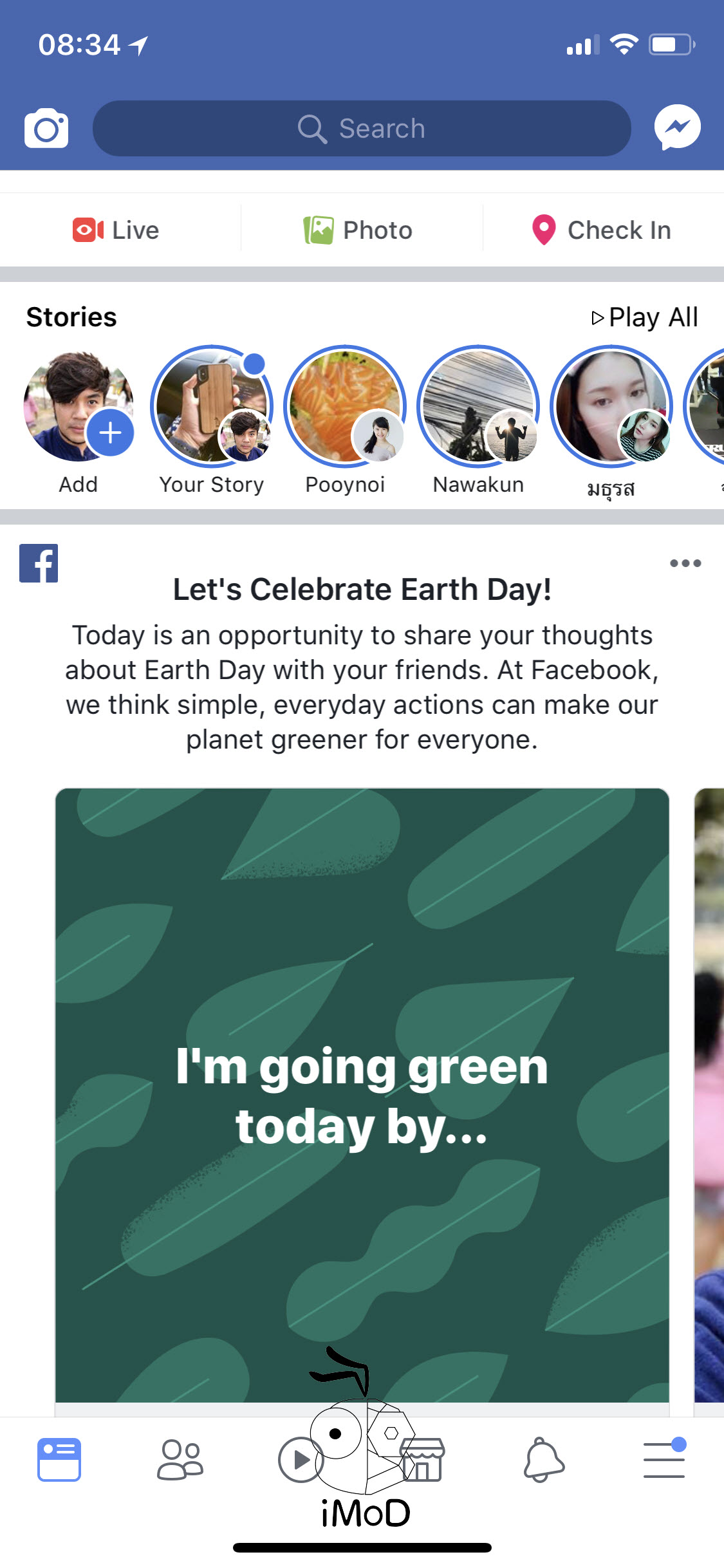Select the "I'm going green today by..." card

(362, 1094)
